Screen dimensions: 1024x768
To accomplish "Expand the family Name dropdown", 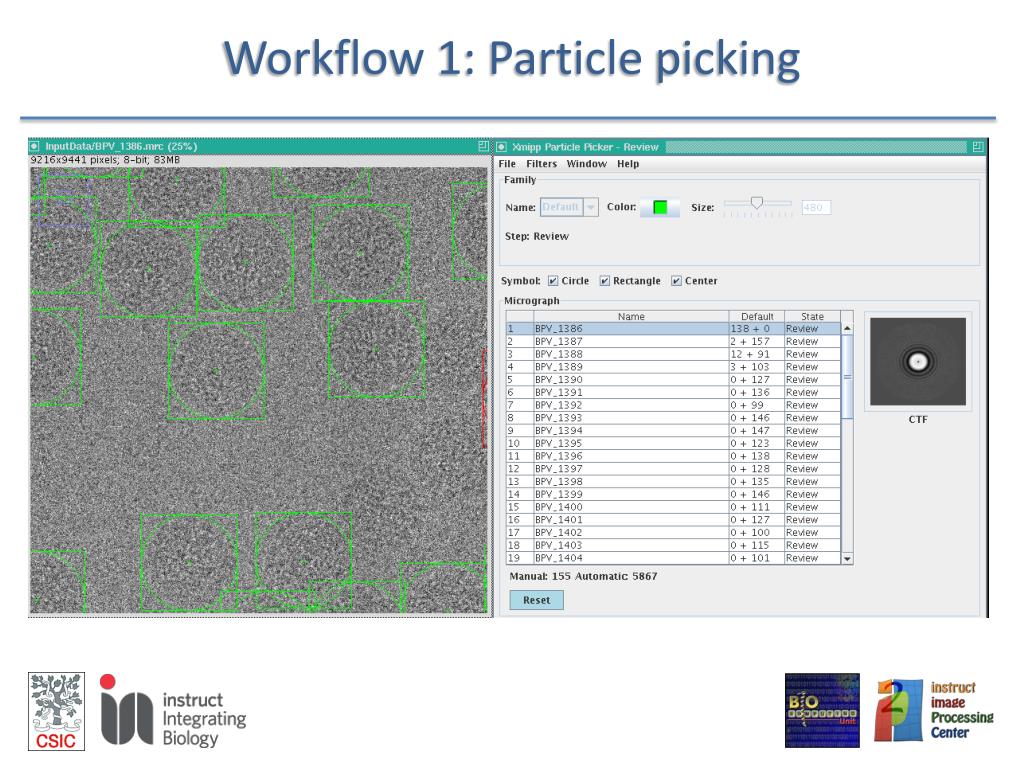I will pos(590,207).
